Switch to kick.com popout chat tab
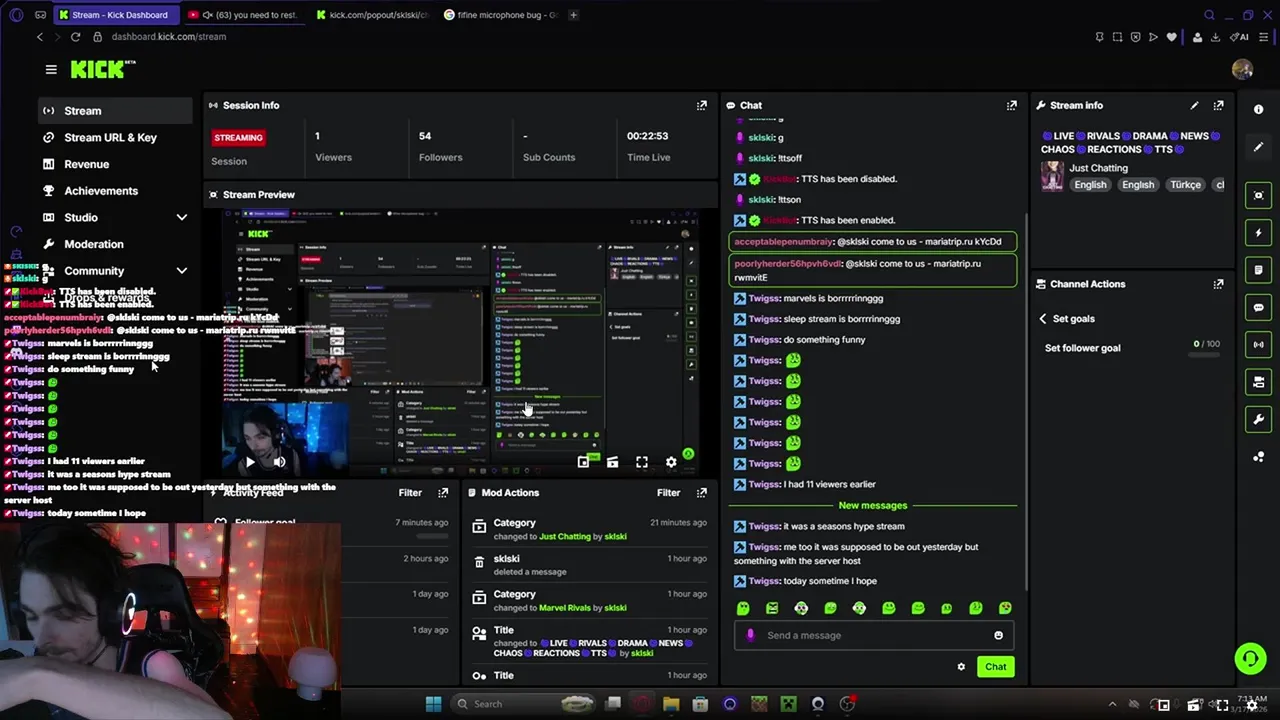 [x=372, y=15]
